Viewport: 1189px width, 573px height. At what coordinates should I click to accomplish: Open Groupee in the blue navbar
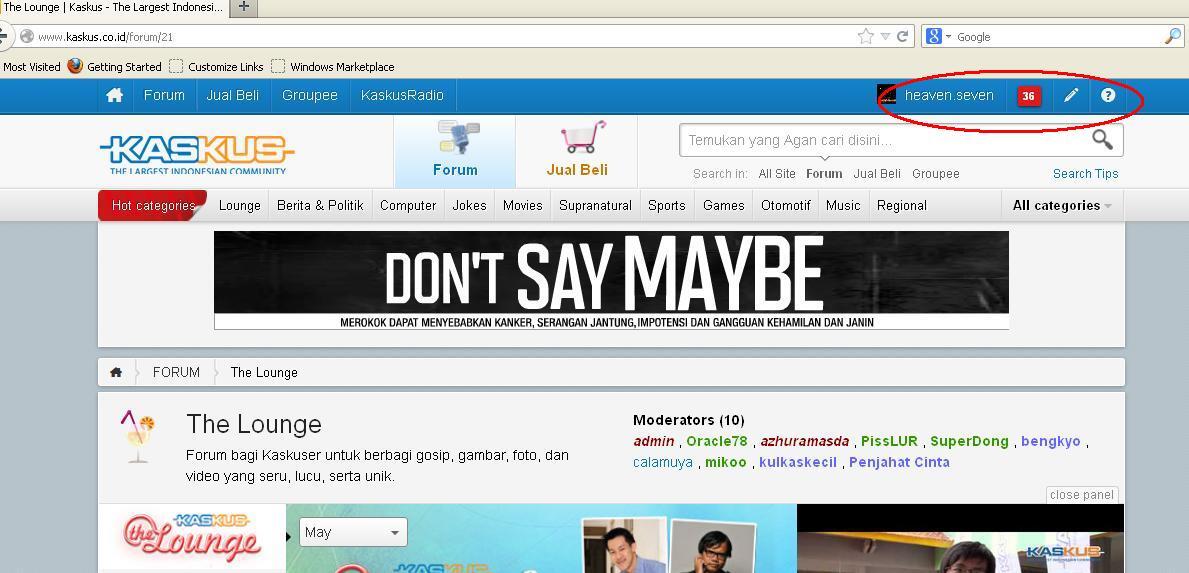(309, 96)
